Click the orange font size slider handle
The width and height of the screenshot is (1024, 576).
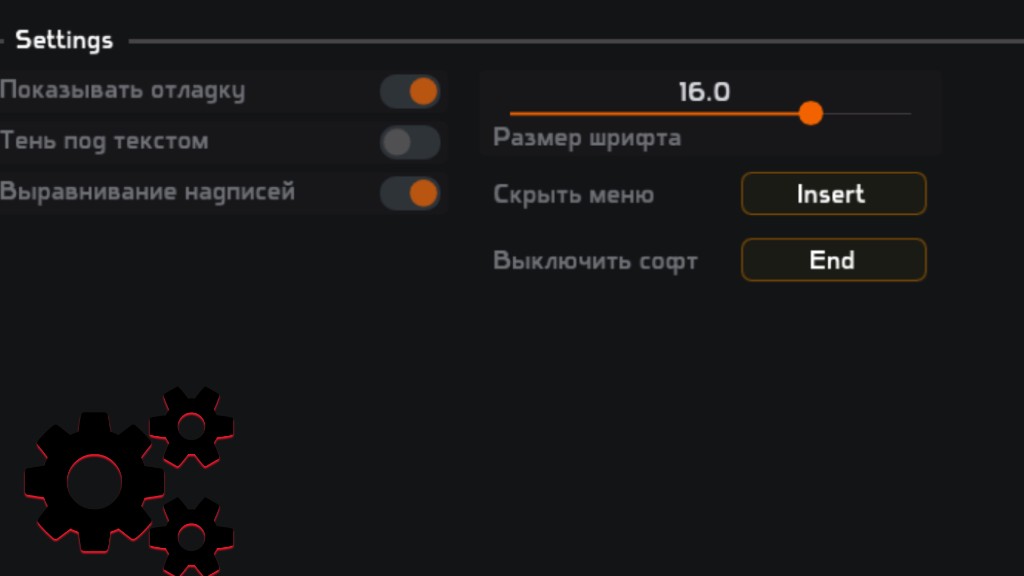(x=811, y=113)
